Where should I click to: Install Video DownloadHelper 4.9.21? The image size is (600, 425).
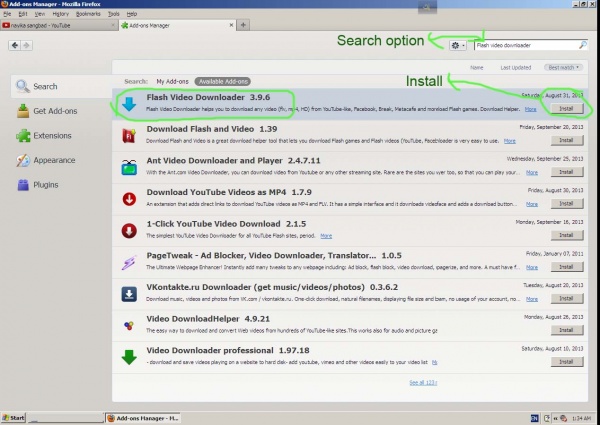coord(567,330)
